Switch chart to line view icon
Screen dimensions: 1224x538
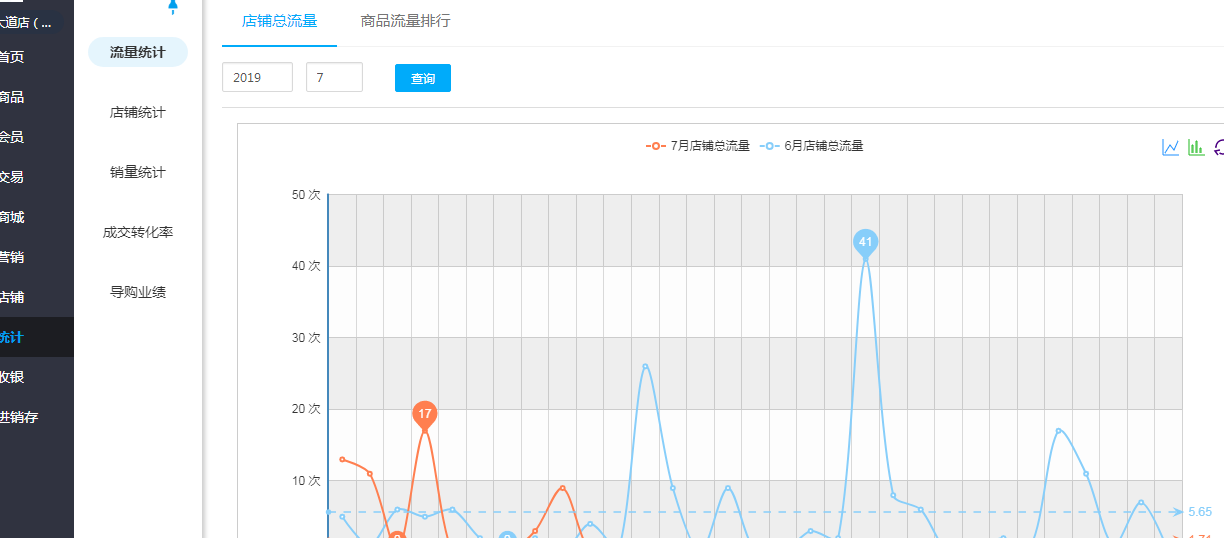click(x=1170, y=147)
